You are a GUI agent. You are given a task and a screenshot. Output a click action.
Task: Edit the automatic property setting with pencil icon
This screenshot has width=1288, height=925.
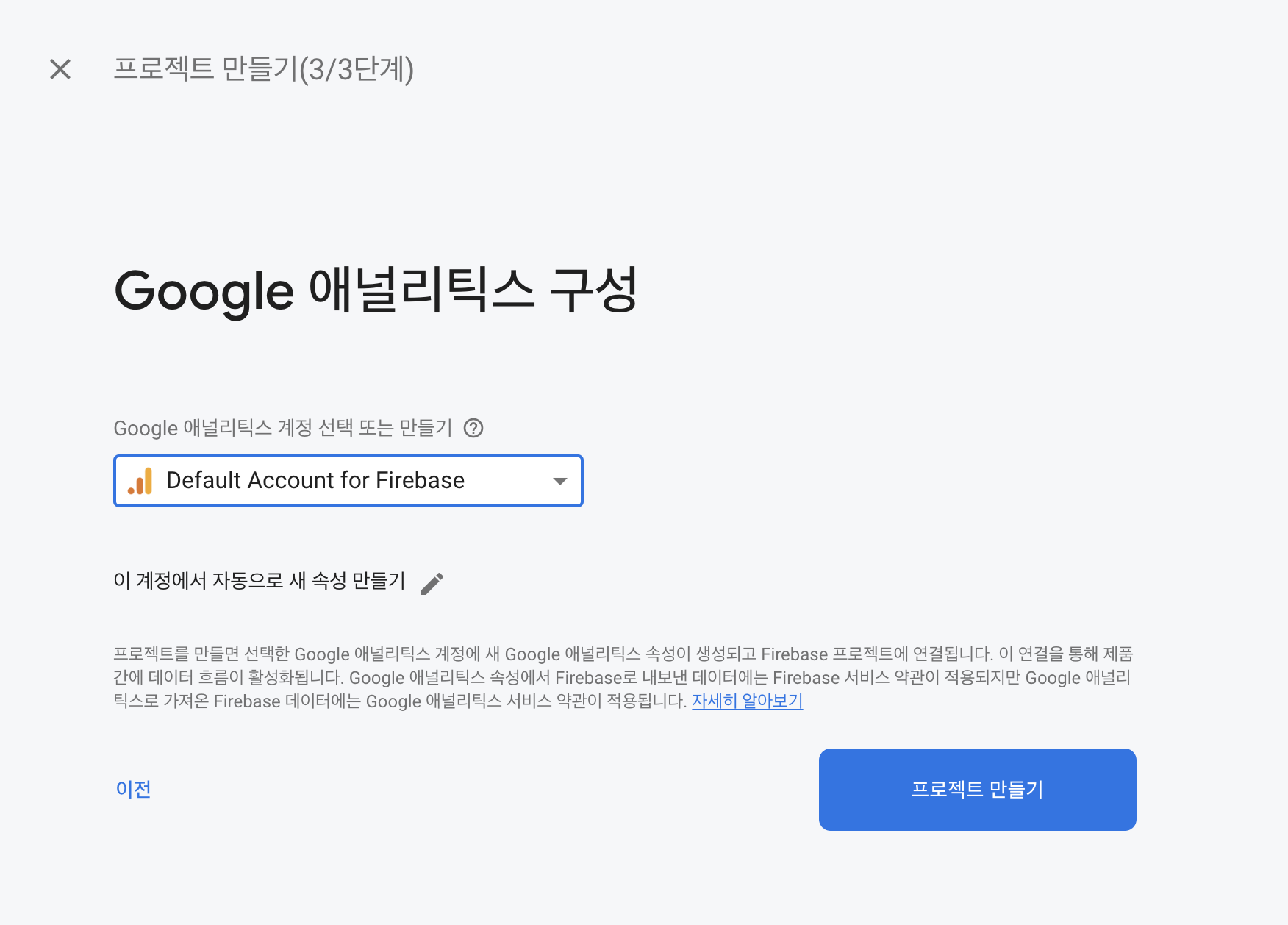(x=432, y=583)
